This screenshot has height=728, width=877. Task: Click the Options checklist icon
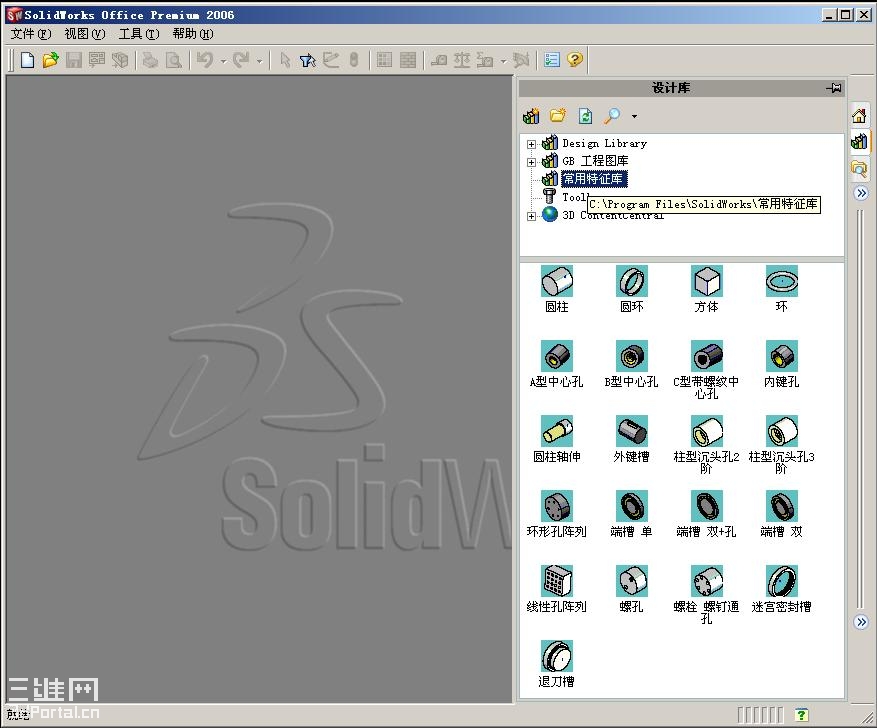pos(552,60)
